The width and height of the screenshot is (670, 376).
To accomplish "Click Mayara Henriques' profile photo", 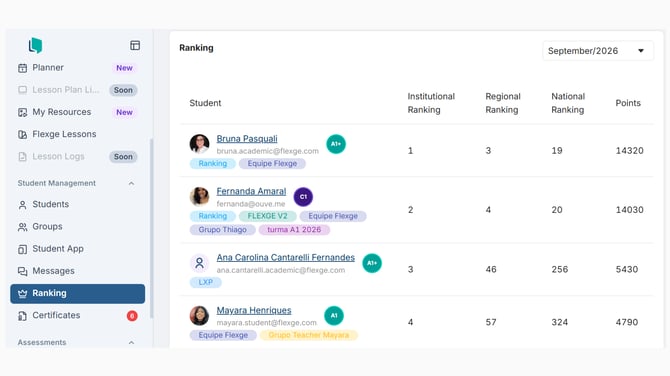I will (x=200, y=316).
